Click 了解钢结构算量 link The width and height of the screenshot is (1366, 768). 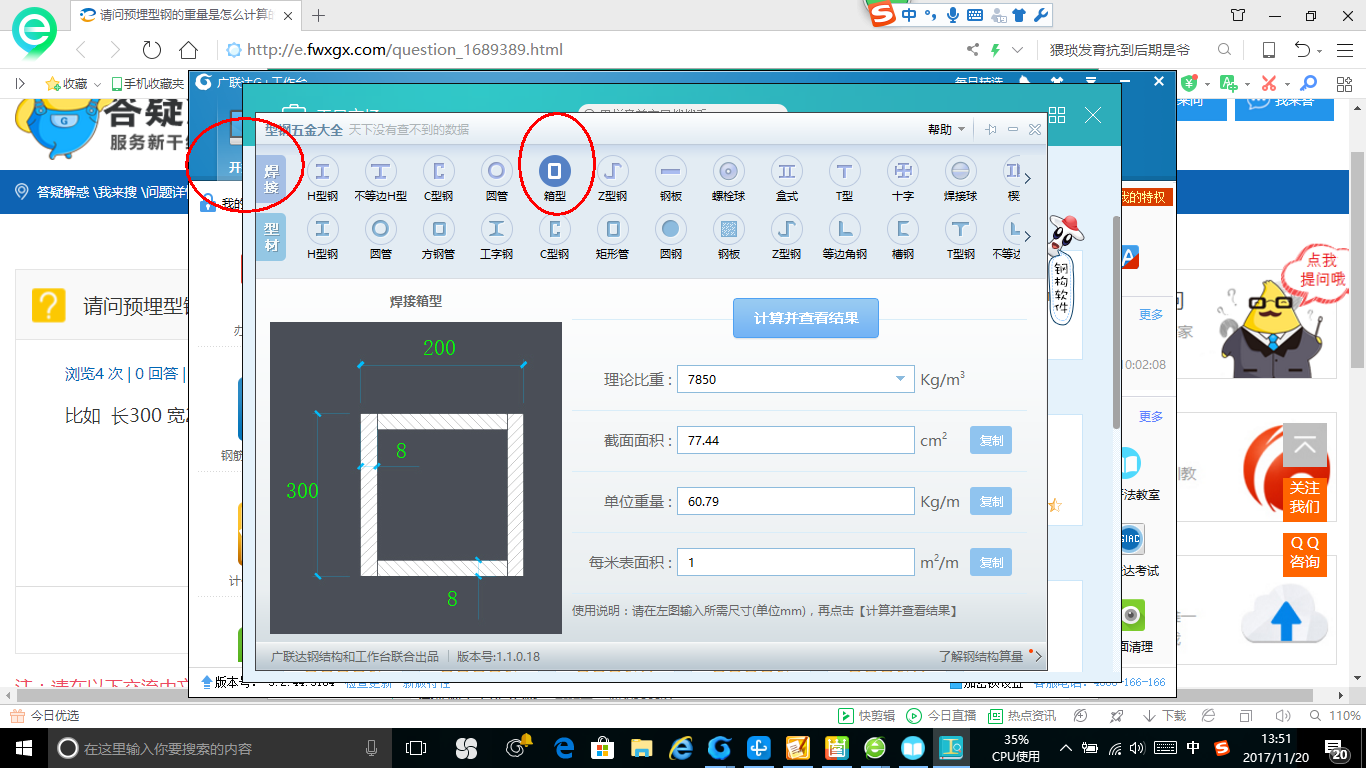(x=981, y=656)
